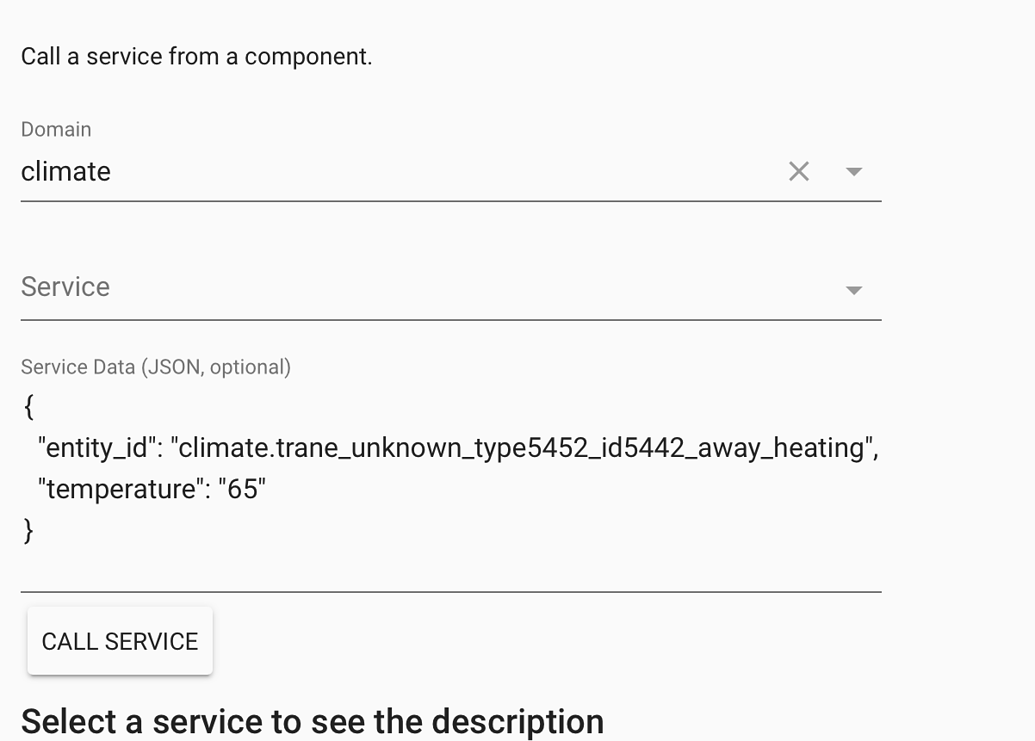
Task: Click the word climate in Domain
Action: point(66,172)
